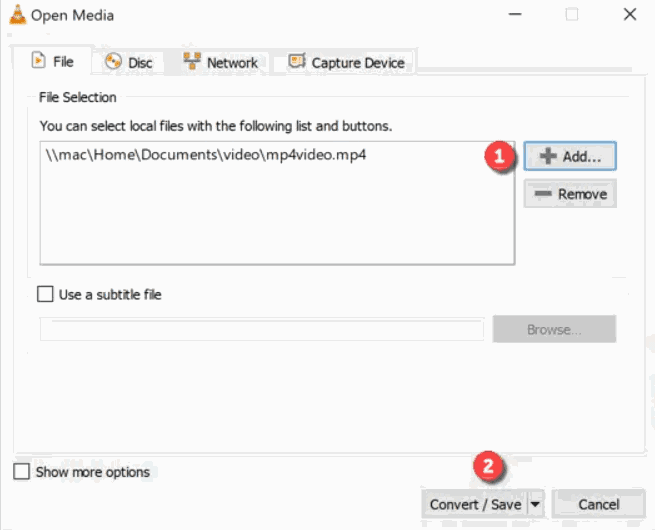Open the Network tab
The image size is (655, 530).
(221, 62)
